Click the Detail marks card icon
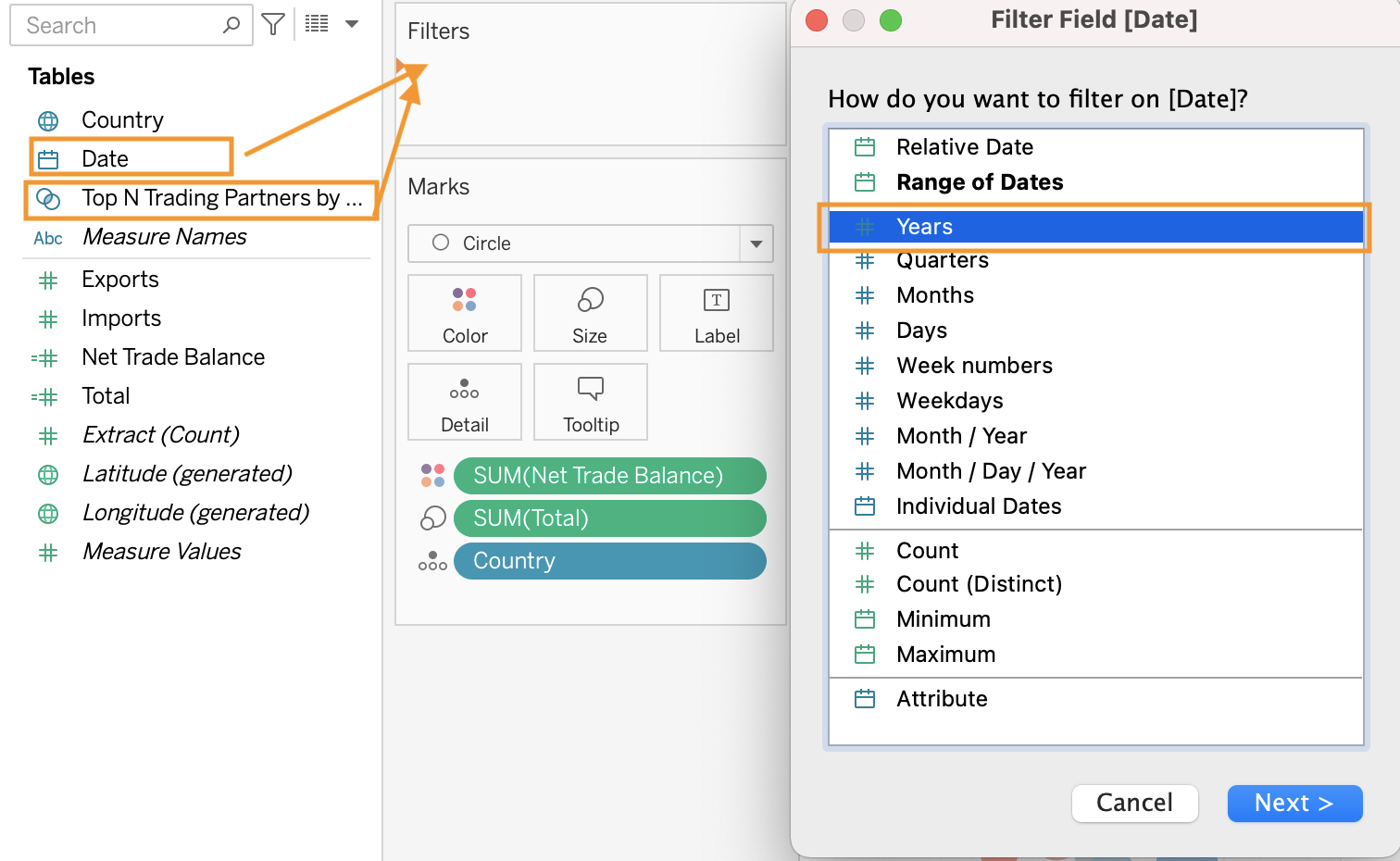1400x861 pixels. click(464, 389)
